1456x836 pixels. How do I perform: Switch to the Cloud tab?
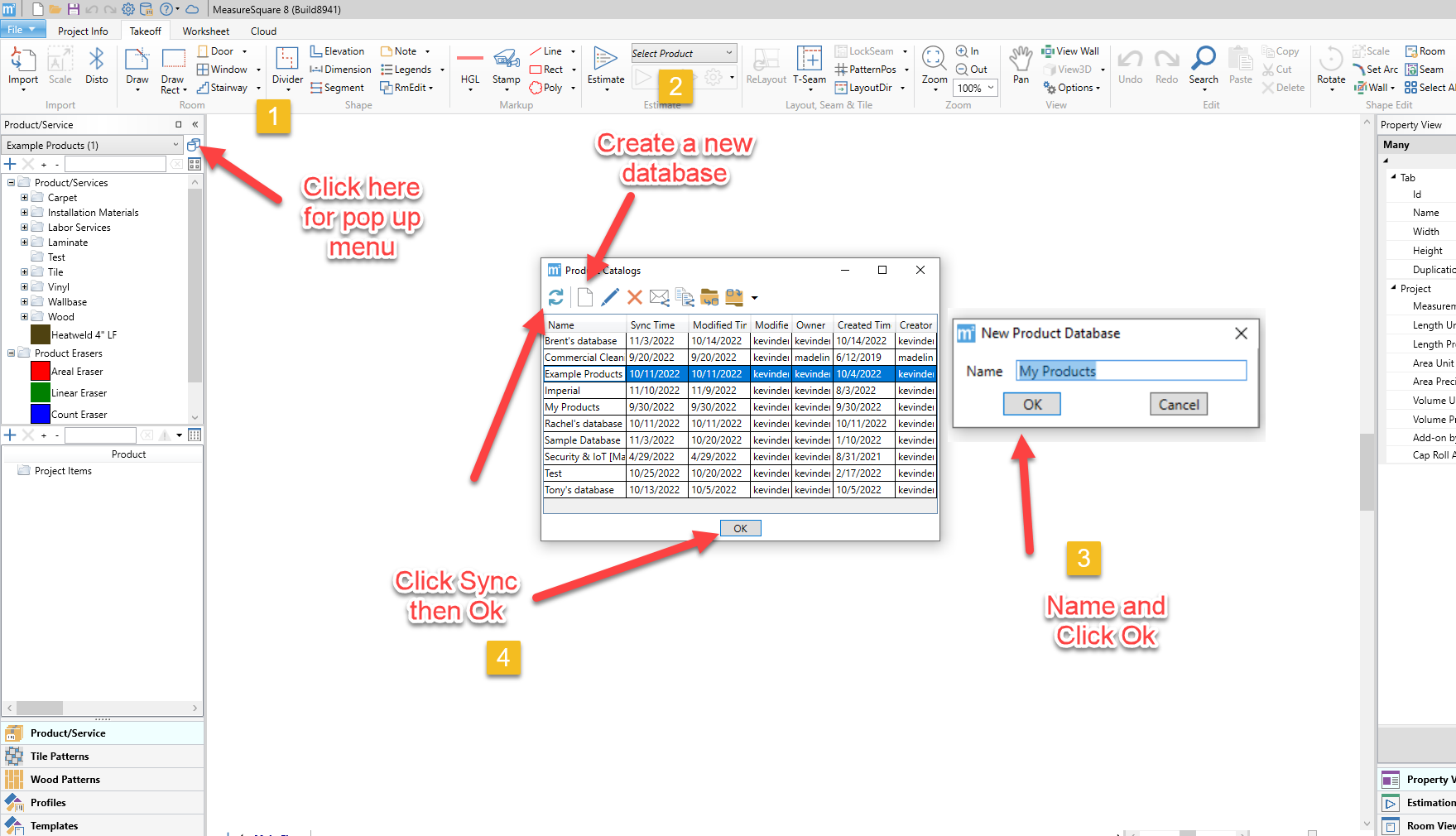263,31
